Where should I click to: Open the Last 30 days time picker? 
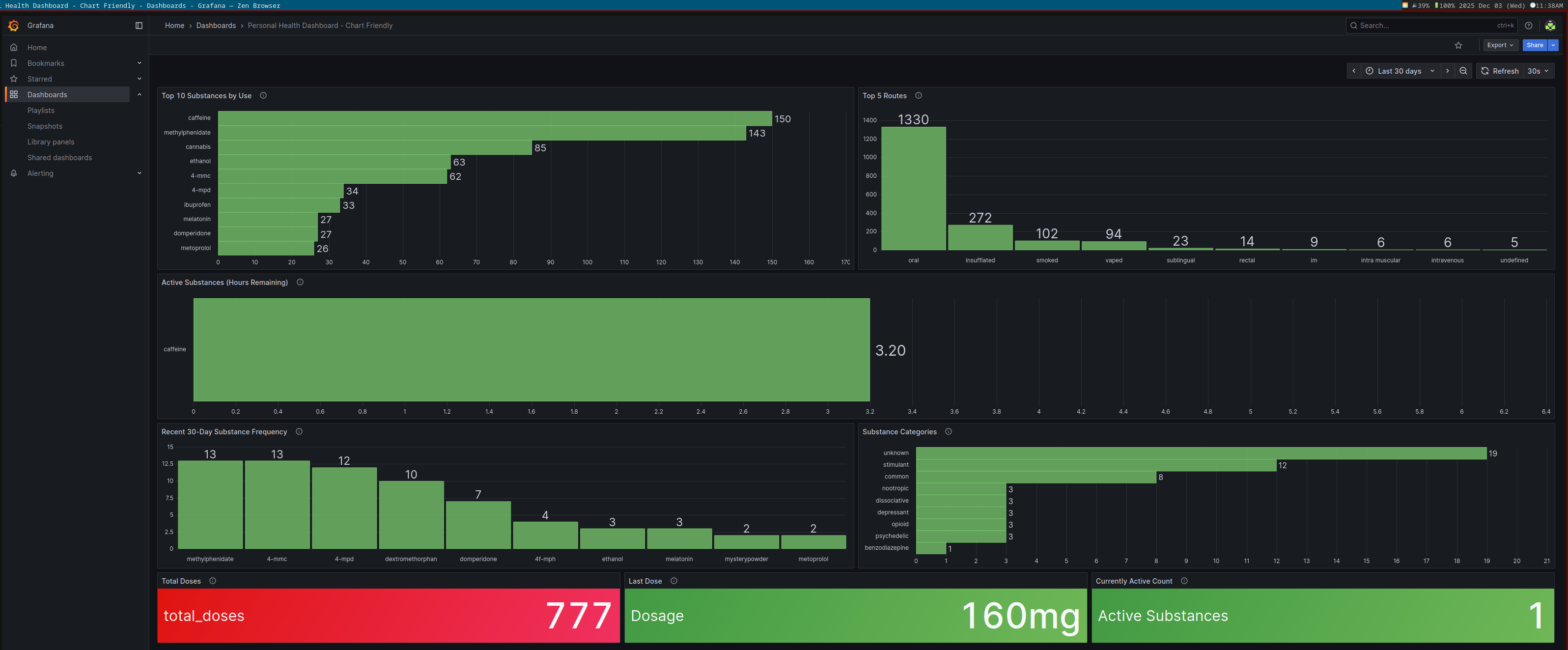click(x=1400, y=71)
